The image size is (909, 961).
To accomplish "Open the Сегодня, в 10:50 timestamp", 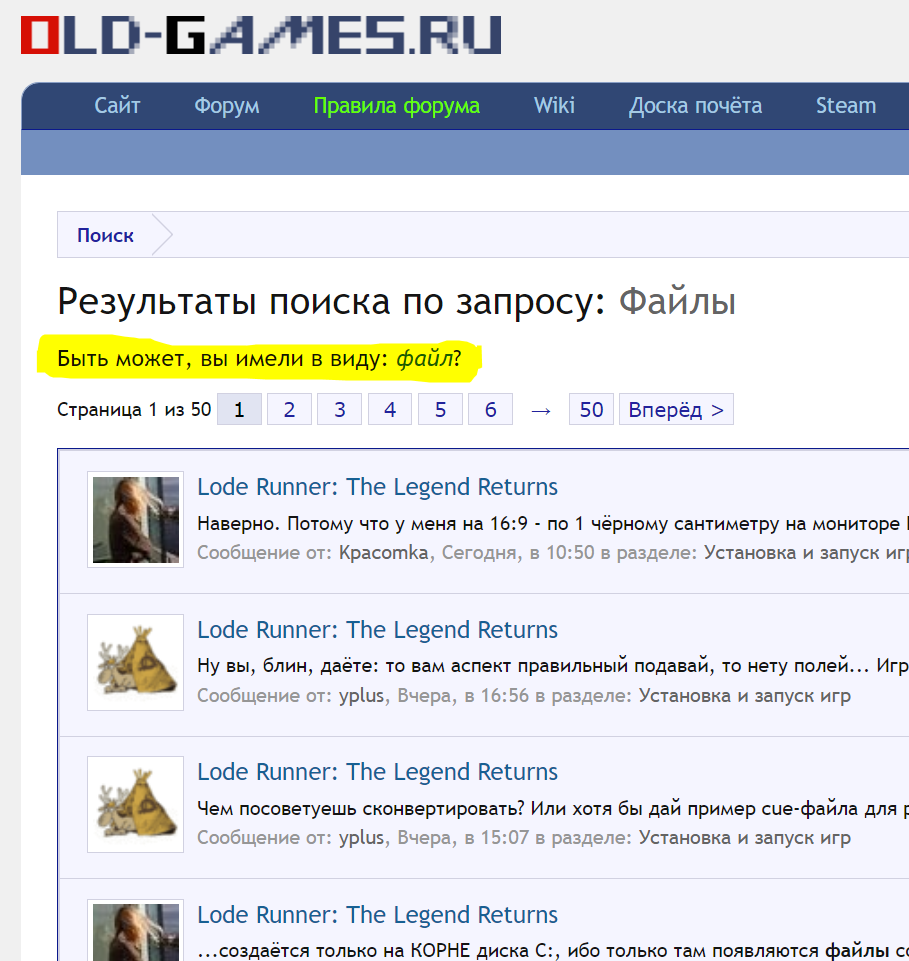I will [x=518, y=552].
